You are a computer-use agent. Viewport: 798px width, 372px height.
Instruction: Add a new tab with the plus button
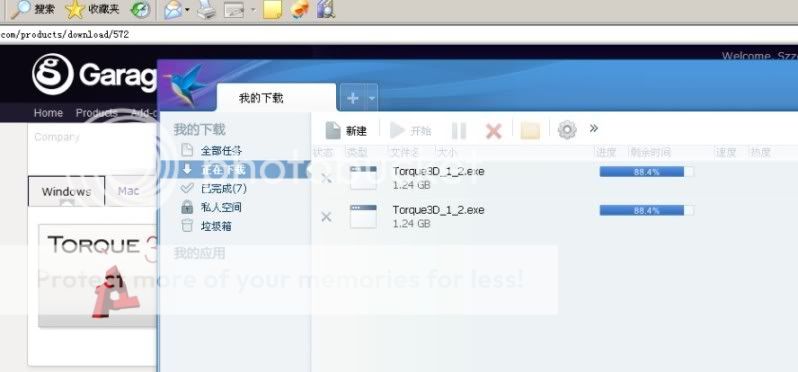353,98
